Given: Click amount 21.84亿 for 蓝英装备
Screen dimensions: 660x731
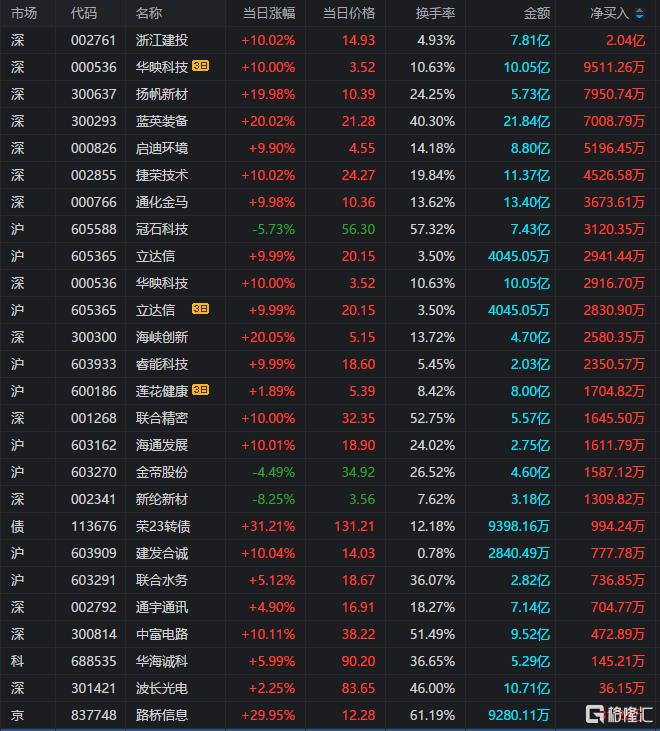Looking at the screenshot, I should pyautogui.click(x=527, y=122).
